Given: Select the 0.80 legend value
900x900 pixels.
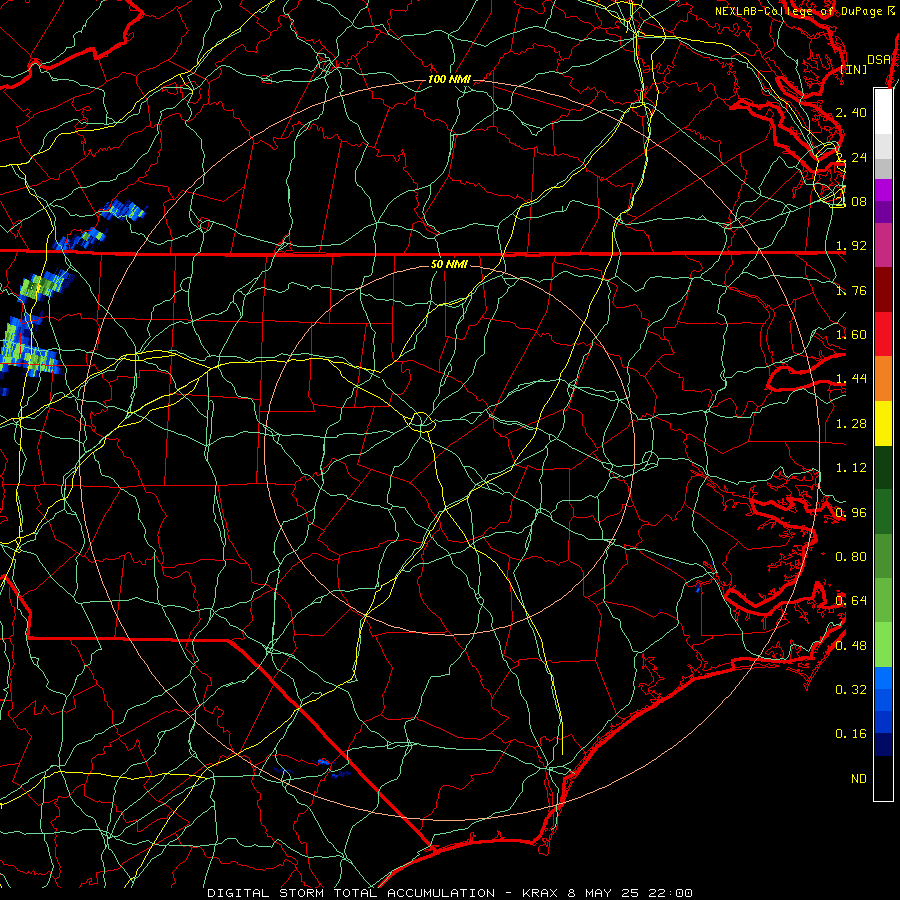Looking at the screenshot, I should (x=851, y=557).
